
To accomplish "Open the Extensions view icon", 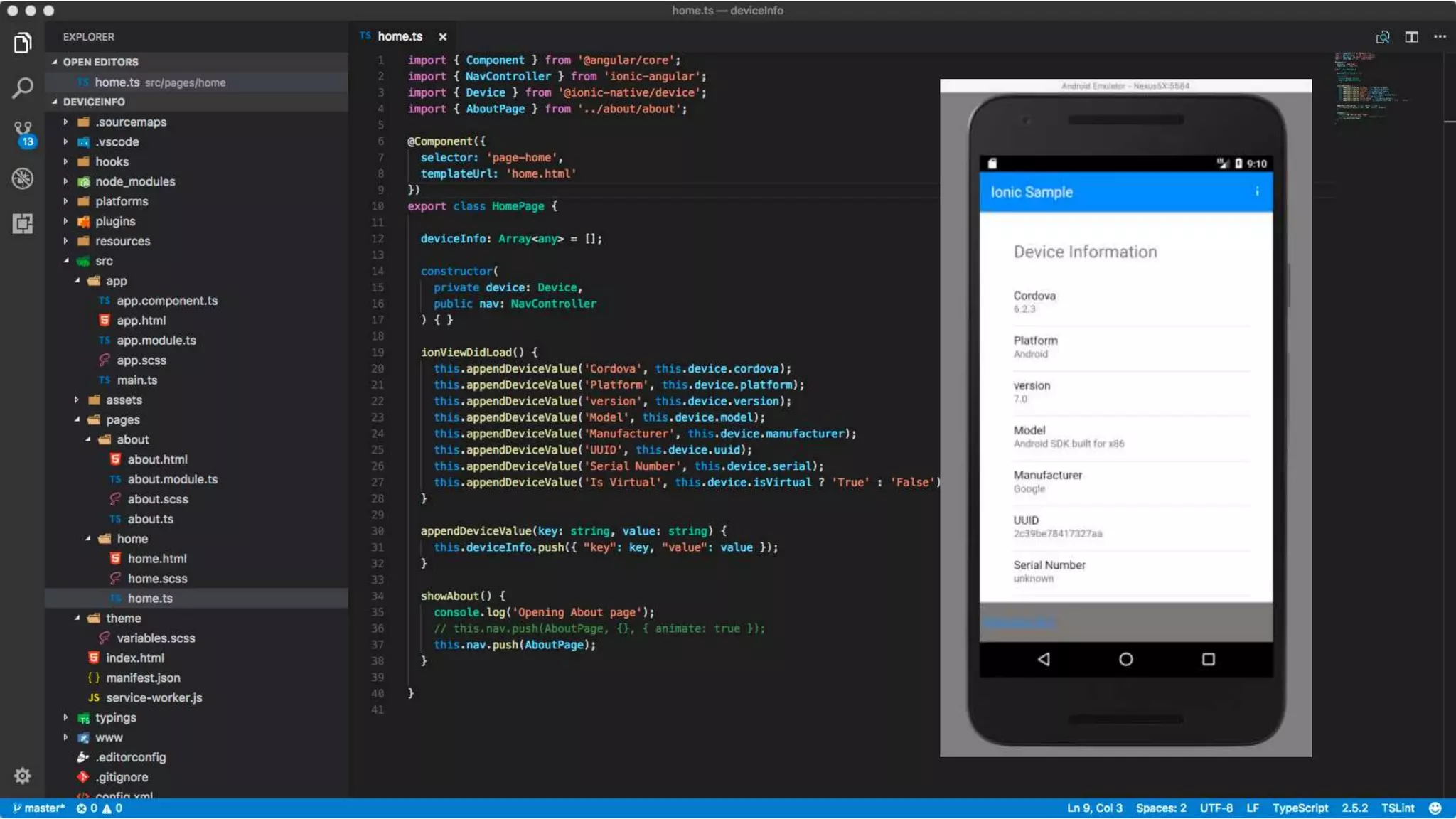I will pyautogui.click(x=23, y=223).
